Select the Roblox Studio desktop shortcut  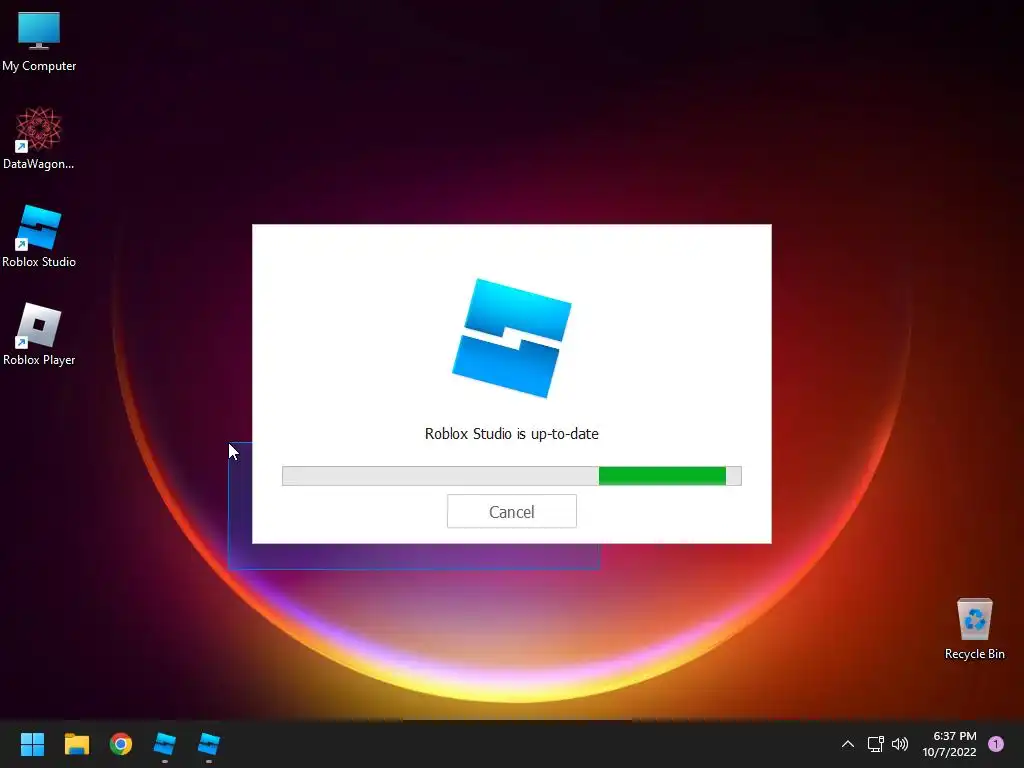pos(39,236)
